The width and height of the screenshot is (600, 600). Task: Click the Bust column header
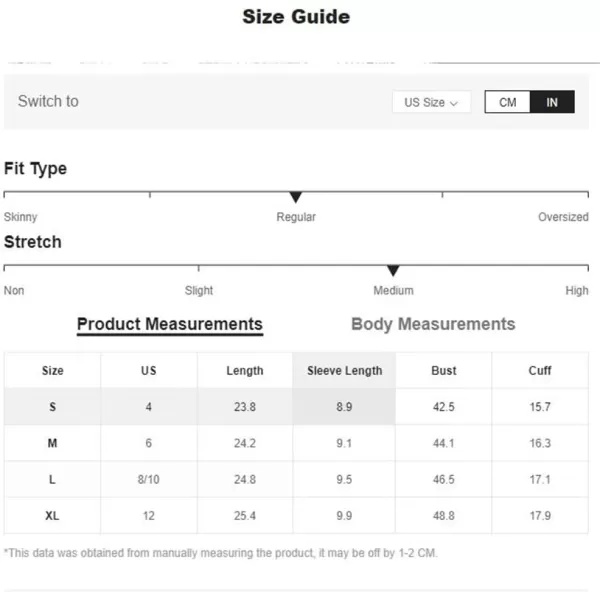click(x=444, y=370)
